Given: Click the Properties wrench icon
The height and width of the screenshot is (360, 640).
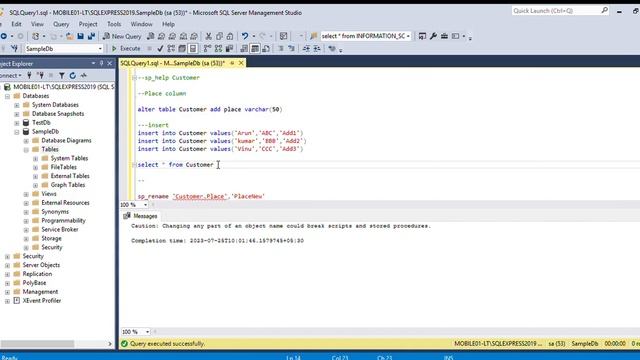Looking at the screenshot, I should coord(433,36).
